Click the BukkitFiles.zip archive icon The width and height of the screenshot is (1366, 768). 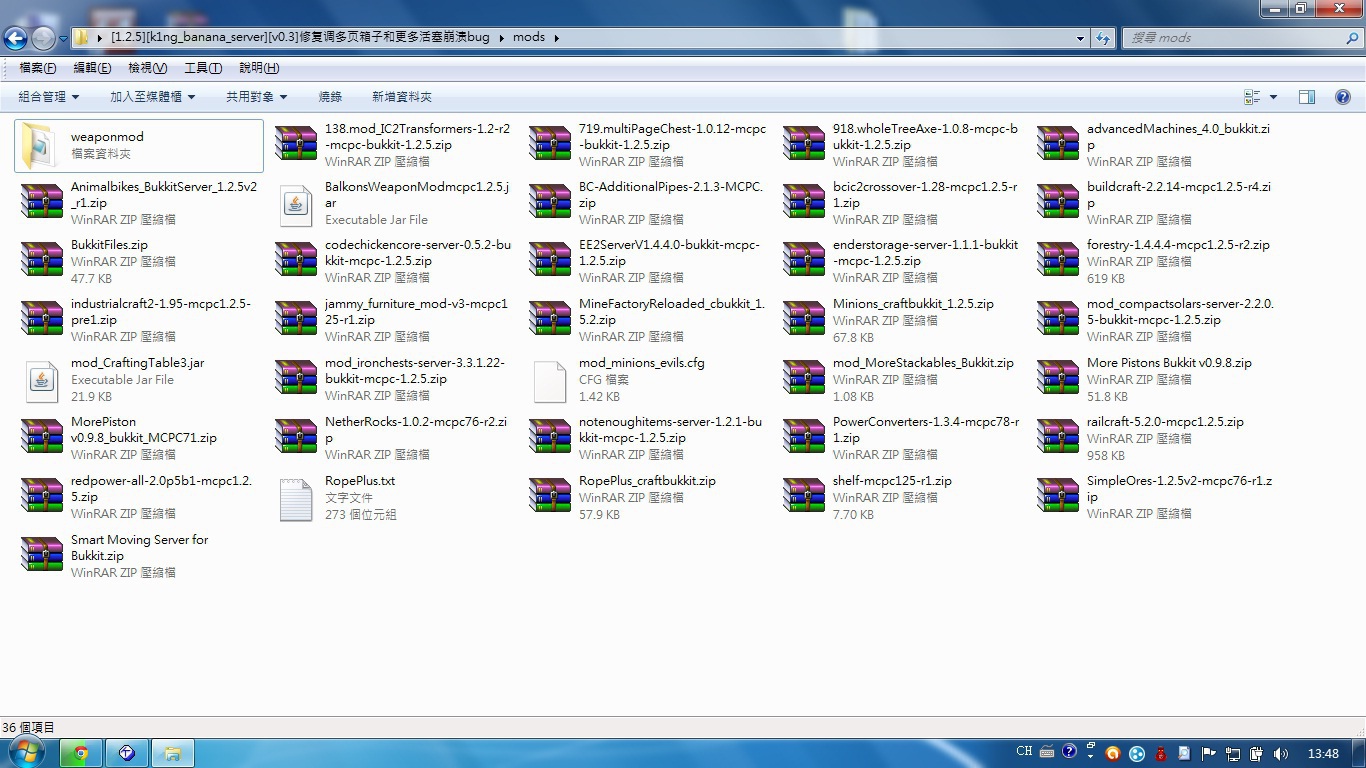click(41, 261)
